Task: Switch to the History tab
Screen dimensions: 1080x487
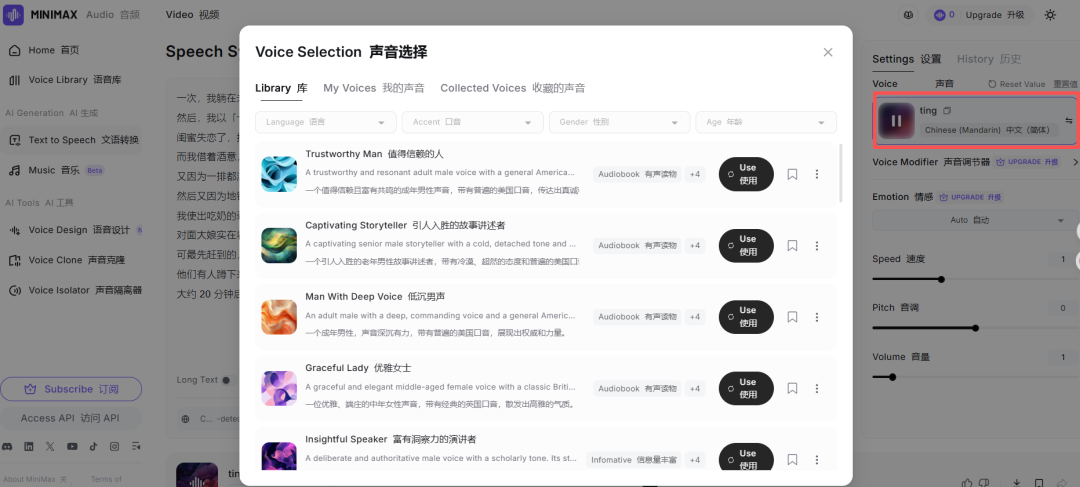Action: 988,59
